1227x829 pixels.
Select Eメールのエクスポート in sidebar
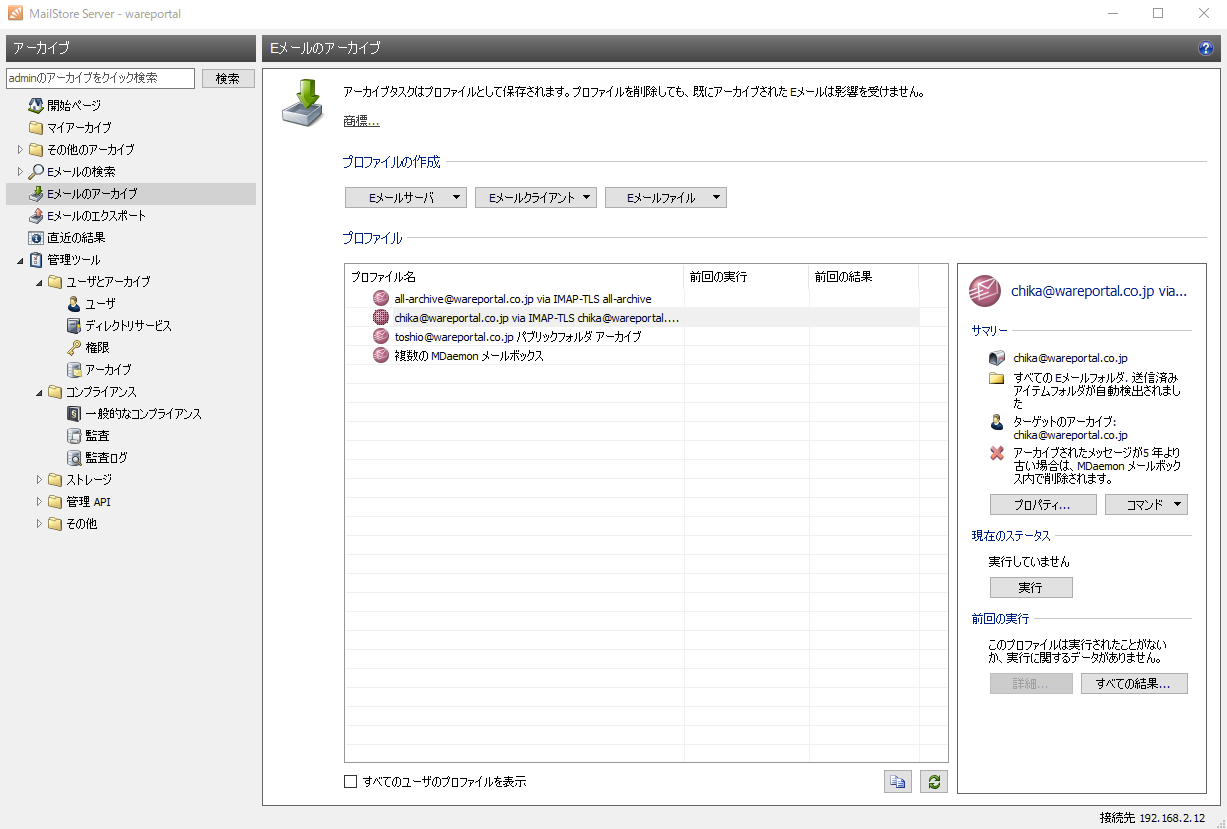click(96, 216)
